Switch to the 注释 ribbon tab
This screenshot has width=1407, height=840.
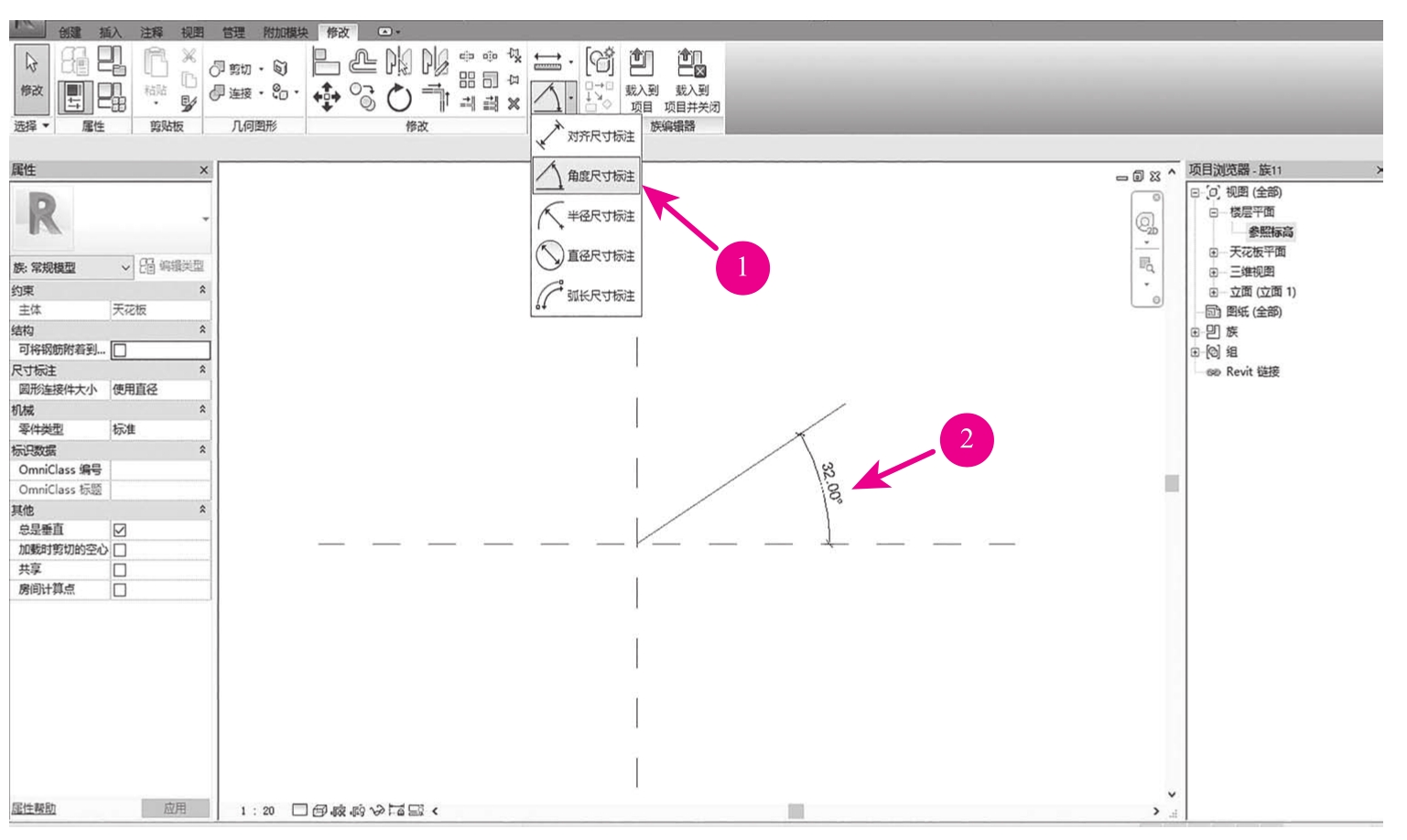(151, 32)
